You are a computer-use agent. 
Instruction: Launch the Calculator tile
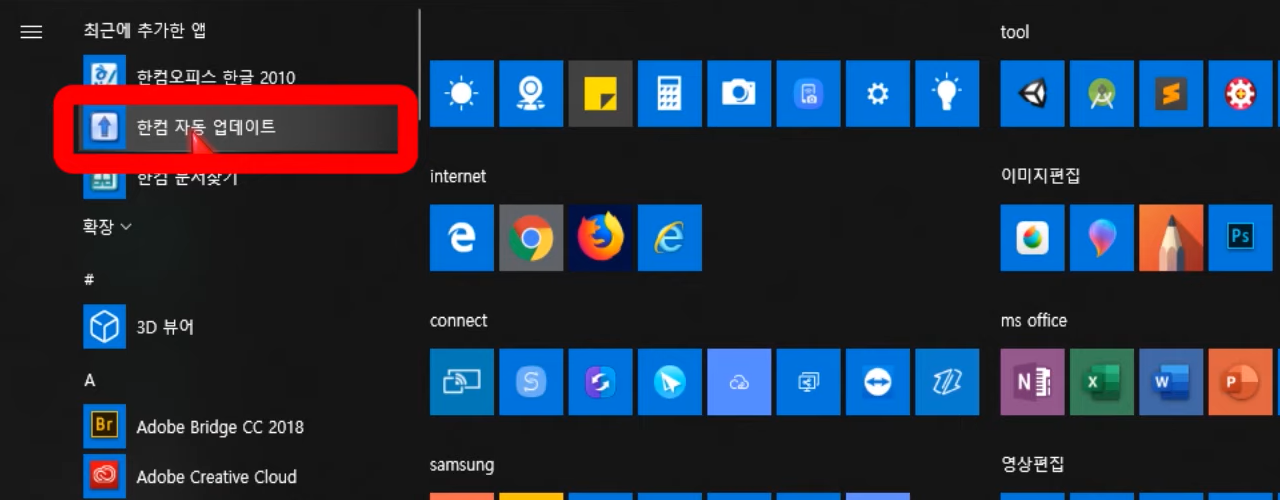click(x=669, y=94)
